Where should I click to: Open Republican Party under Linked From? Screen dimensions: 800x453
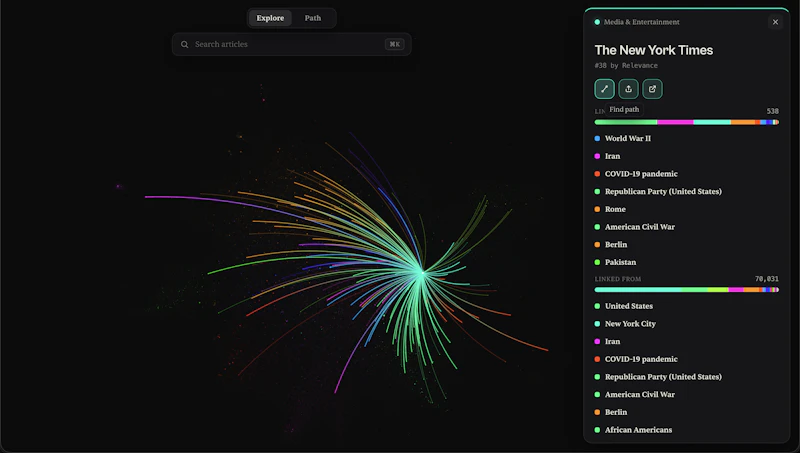[x=663, y=377]
